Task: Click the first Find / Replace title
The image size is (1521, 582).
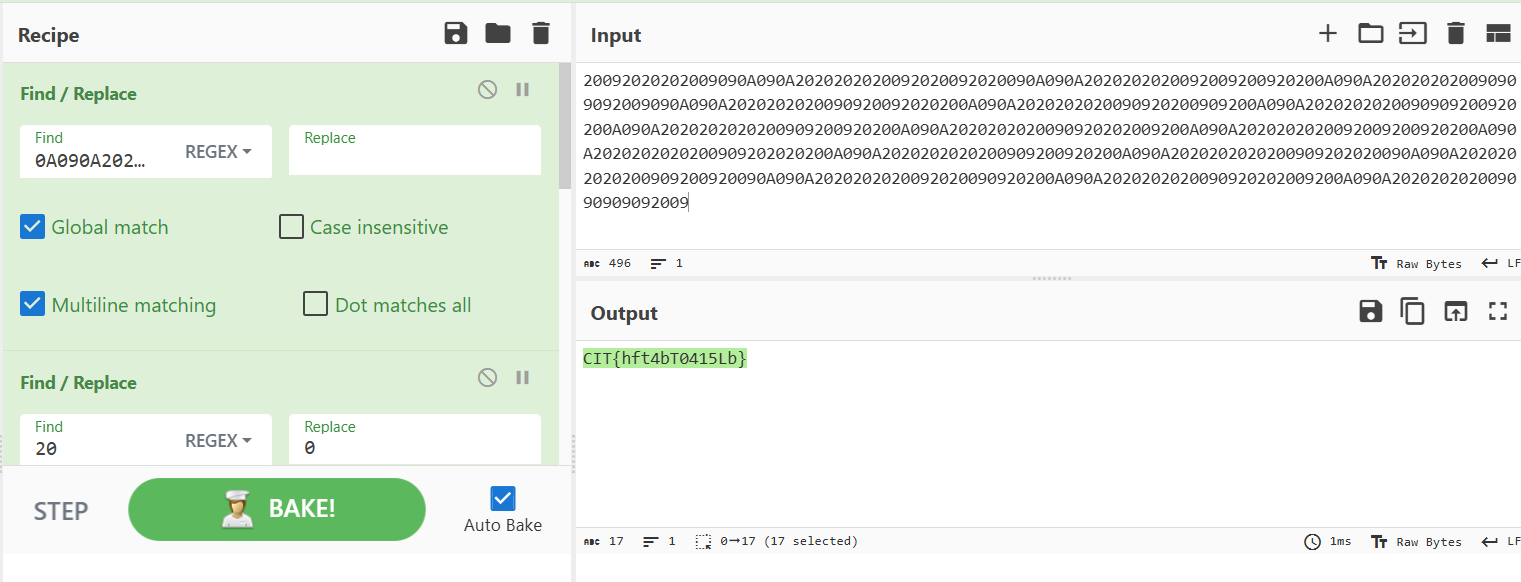Action: 78,93
